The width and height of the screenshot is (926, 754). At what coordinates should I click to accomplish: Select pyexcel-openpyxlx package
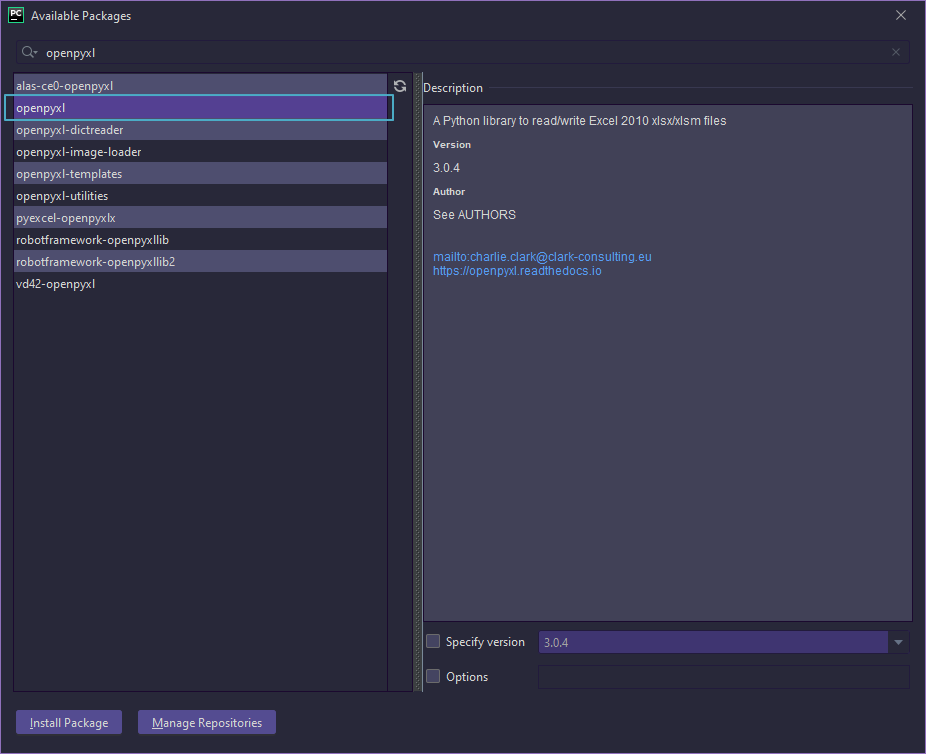201,218
